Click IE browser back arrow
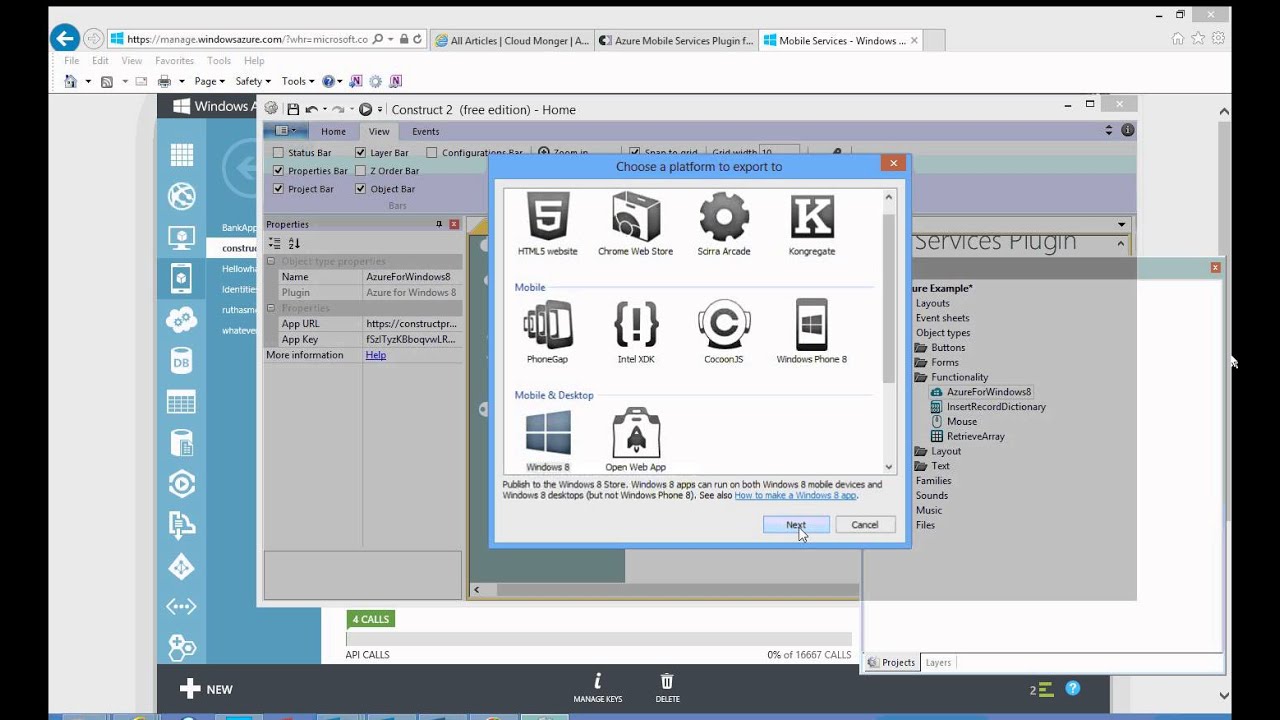The image size is (1280, 720). point(65,39)
